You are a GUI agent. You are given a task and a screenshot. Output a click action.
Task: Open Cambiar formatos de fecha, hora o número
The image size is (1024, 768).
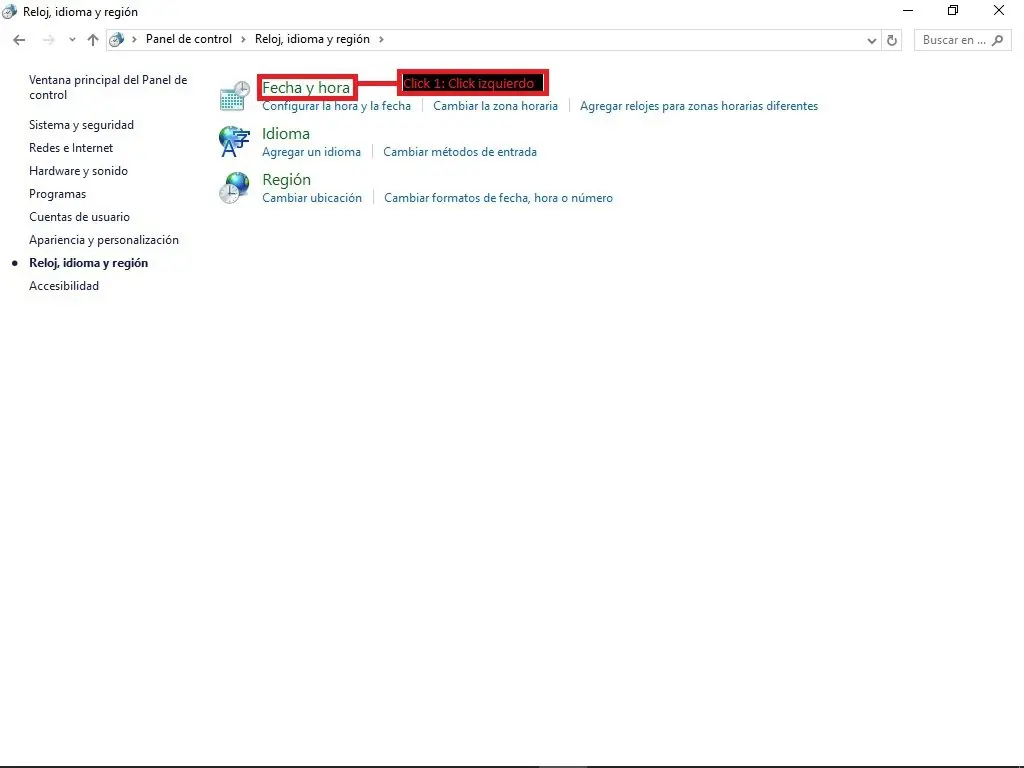coord(498,198)
